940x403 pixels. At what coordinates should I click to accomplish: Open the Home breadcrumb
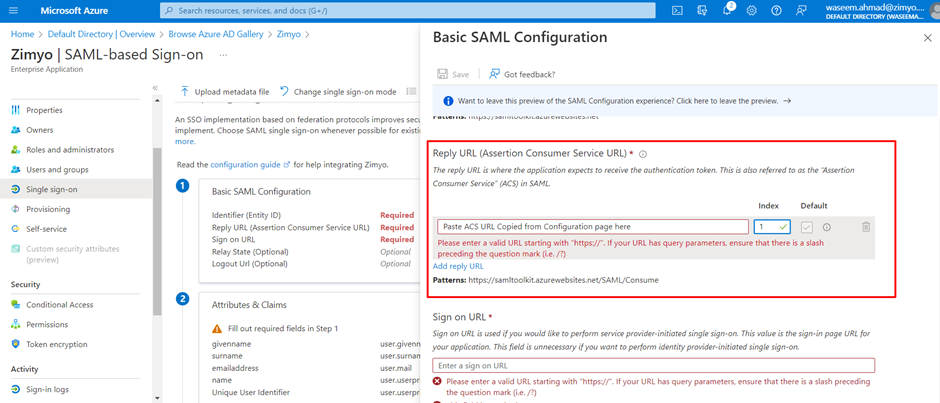22,34
